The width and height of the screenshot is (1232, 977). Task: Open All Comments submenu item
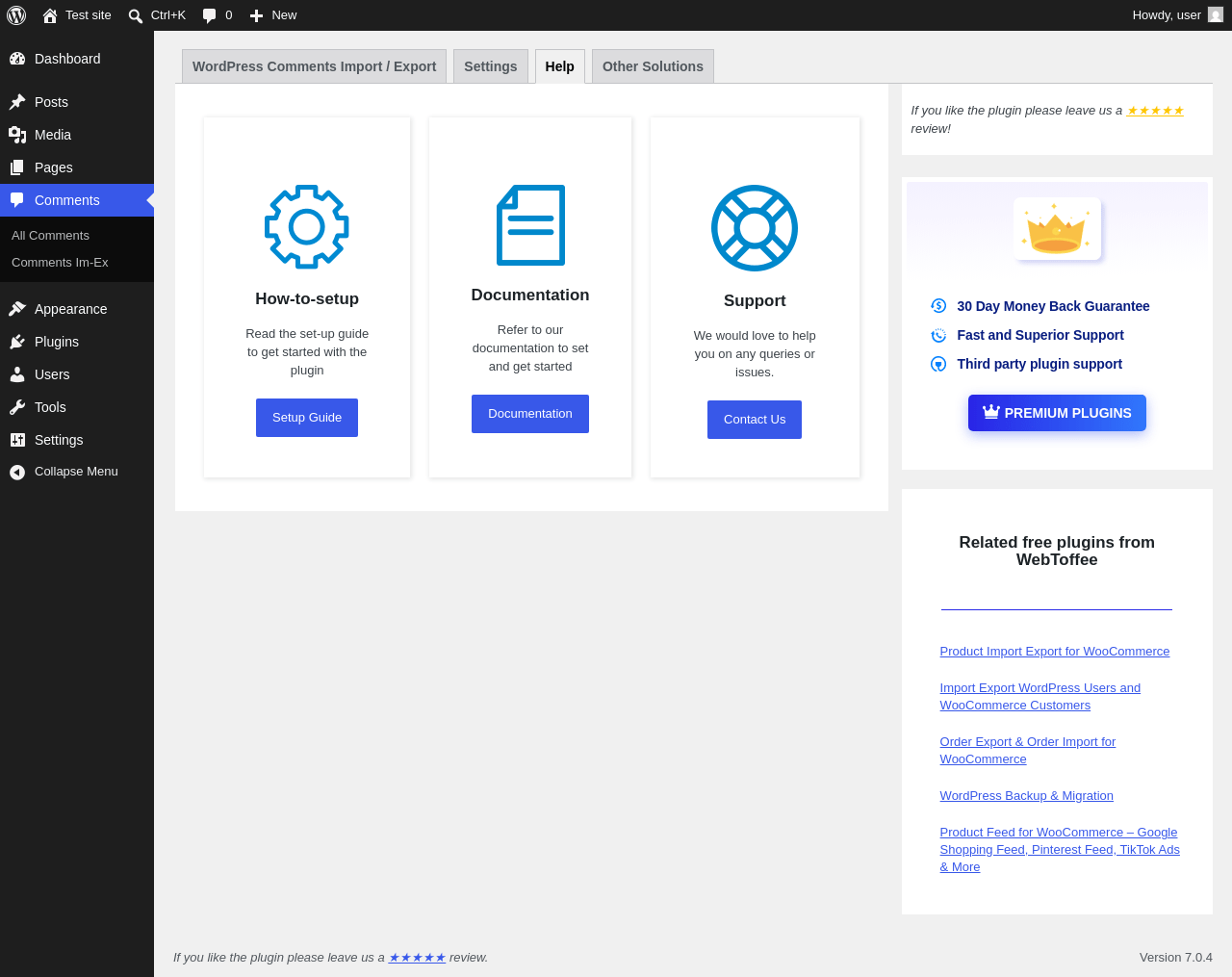click(x=50, y=236)
